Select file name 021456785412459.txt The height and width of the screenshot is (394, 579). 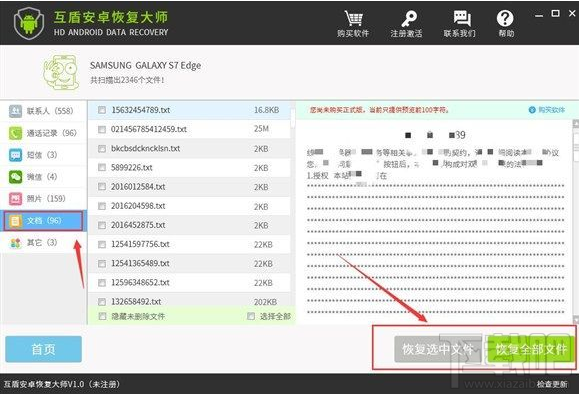tap(149, 129)
